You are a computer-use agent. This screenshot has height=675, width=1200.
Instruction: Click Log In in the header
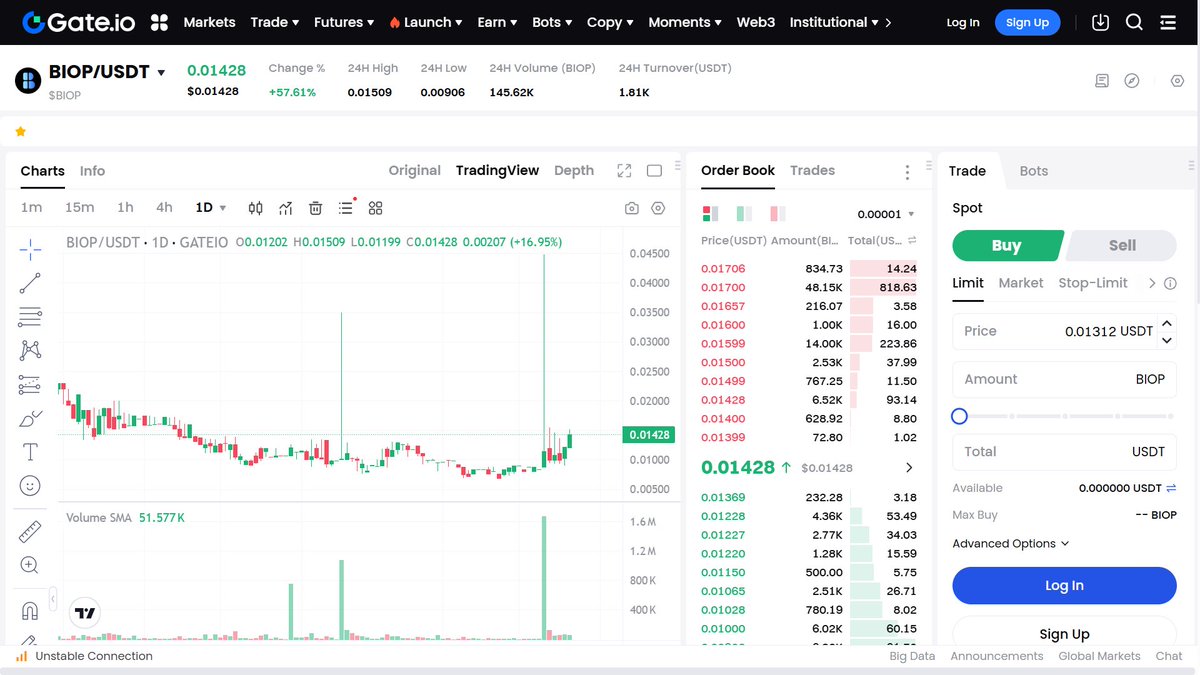[963, 22]
